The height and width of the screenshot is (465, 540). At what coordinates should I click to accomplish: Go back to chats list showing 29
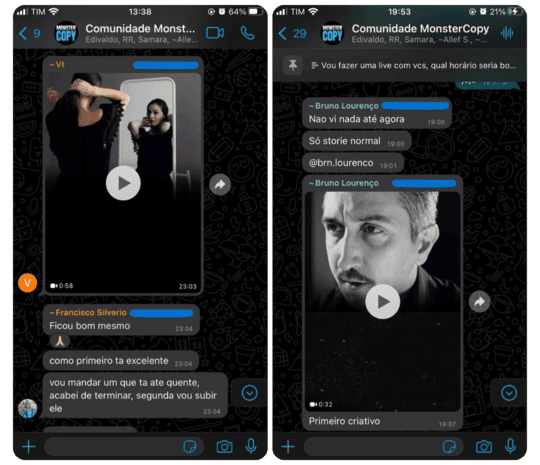pyautogui.click(x=292, y=33)
